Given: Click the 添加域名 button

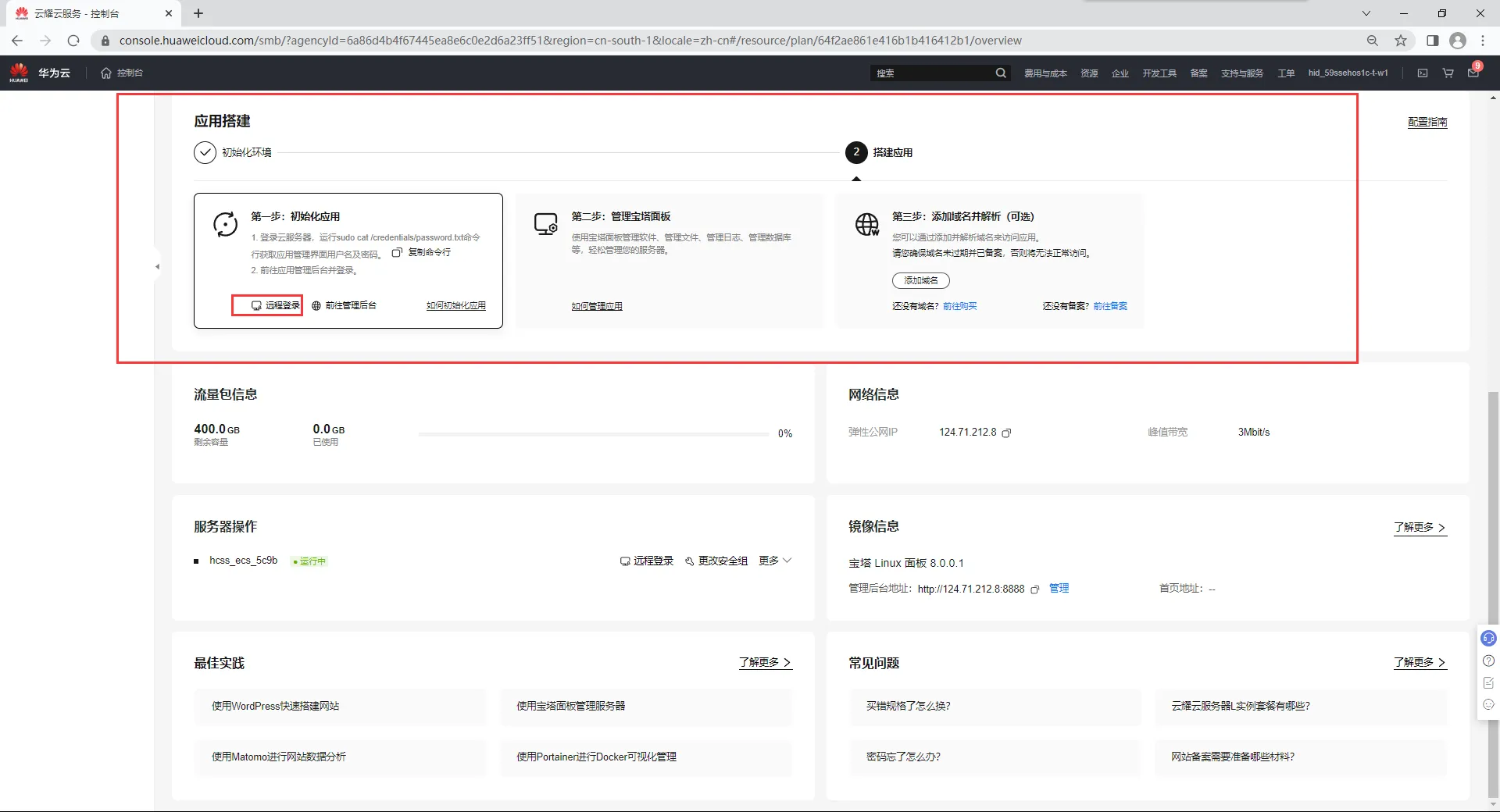Looking at the screenshot, I should 921,280.
